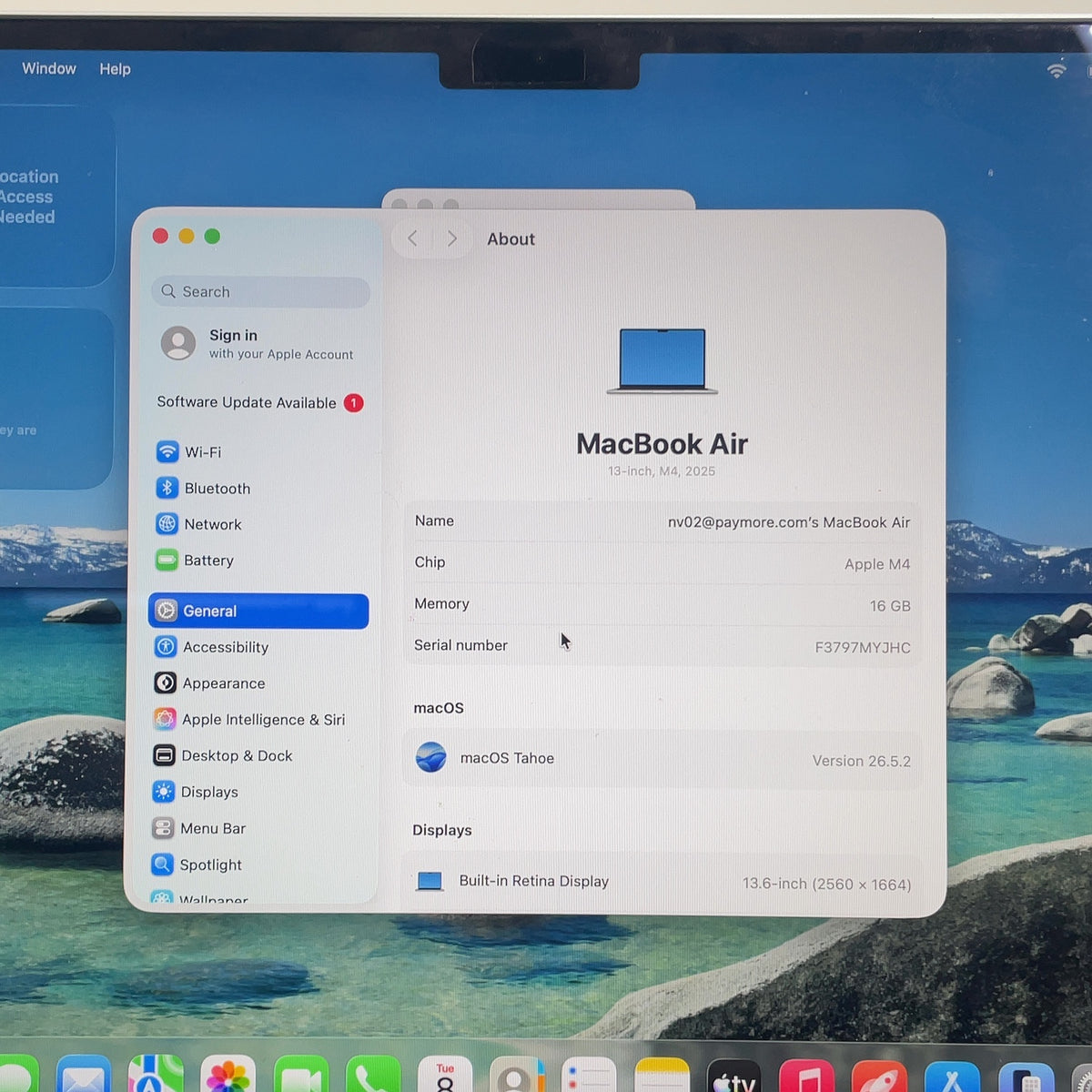
Task: Click the red badge on Software Update
Action: [x=353, y=402]
